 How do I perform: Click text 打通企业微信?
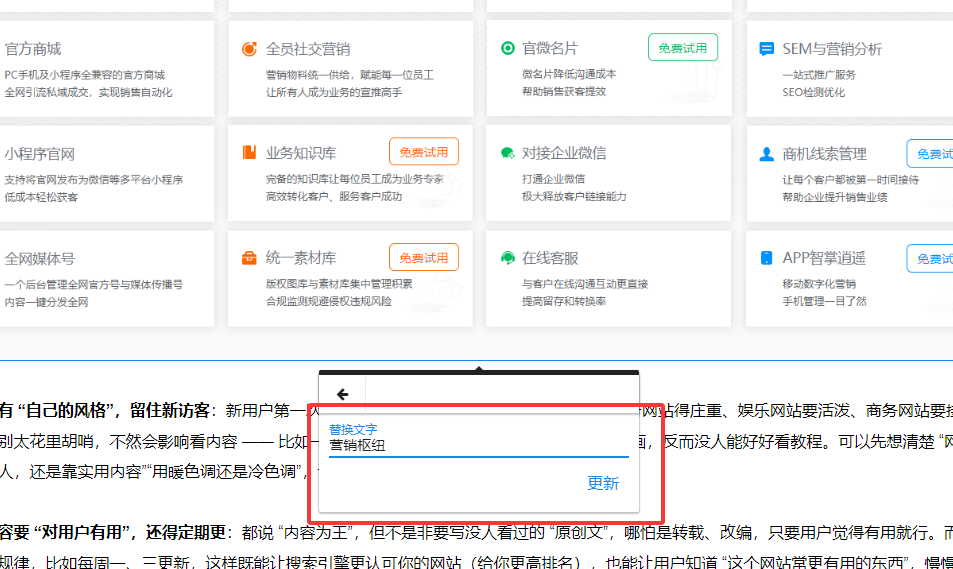tap(553, 179)
